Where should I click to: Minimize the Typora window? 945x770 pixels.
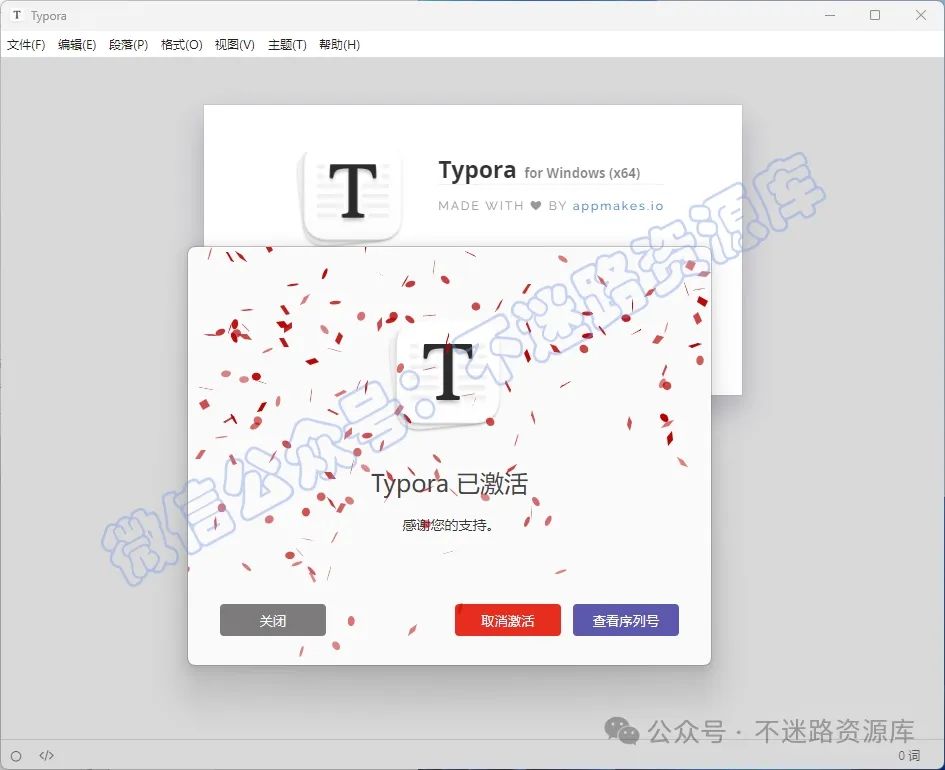point(830,15)
